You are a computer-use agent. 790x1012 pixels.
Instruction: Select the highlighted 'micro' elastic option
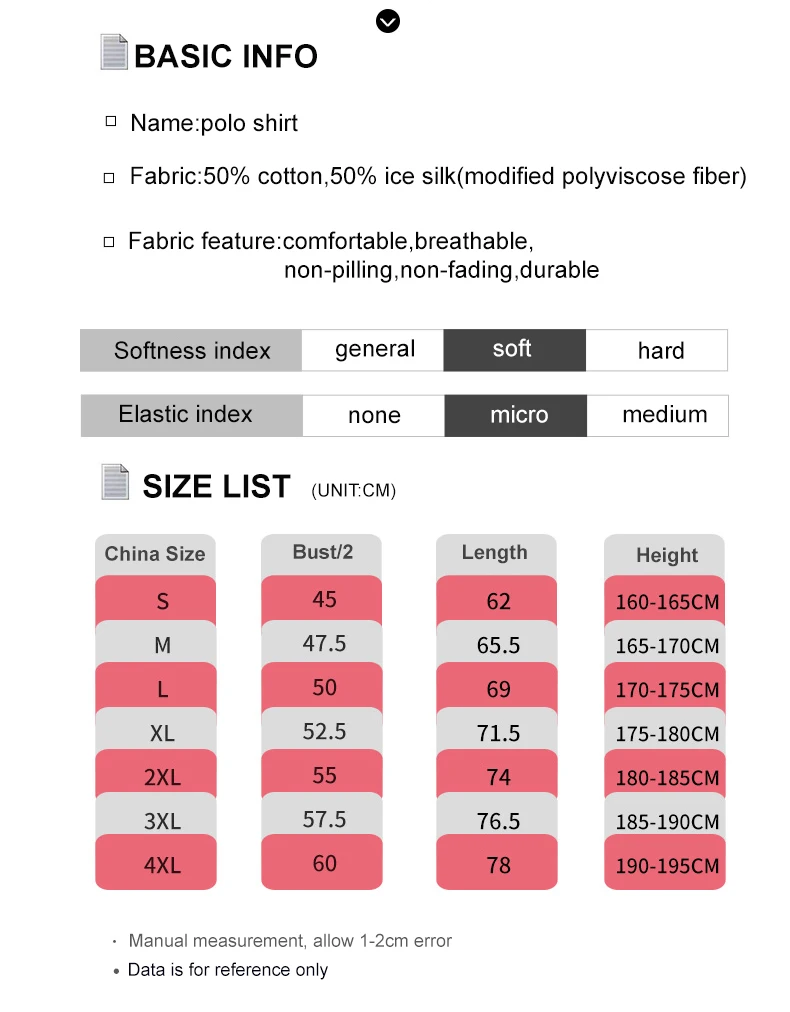(x=518, y=415)
